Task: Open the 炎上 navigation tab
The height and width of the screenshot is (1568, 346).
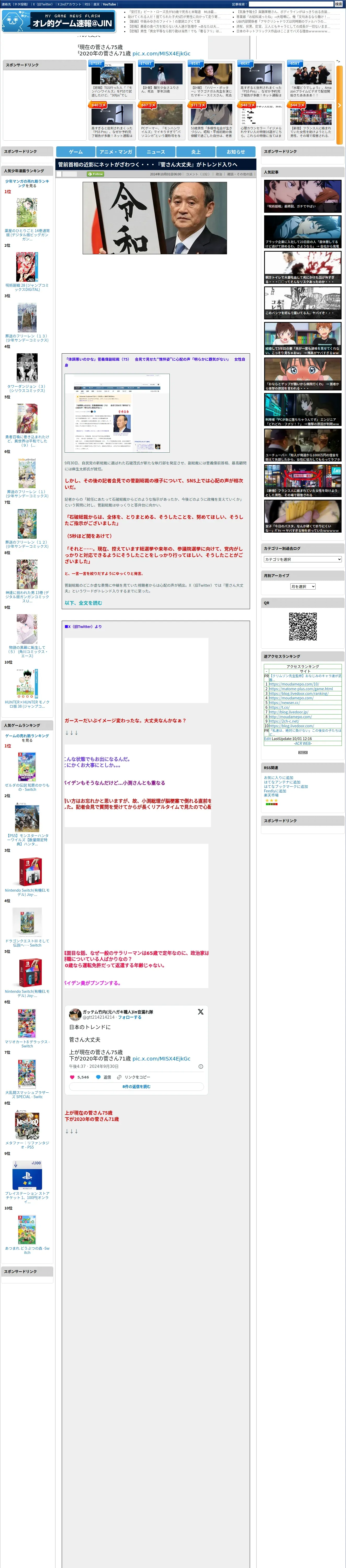Action: (x=196, y=152)
